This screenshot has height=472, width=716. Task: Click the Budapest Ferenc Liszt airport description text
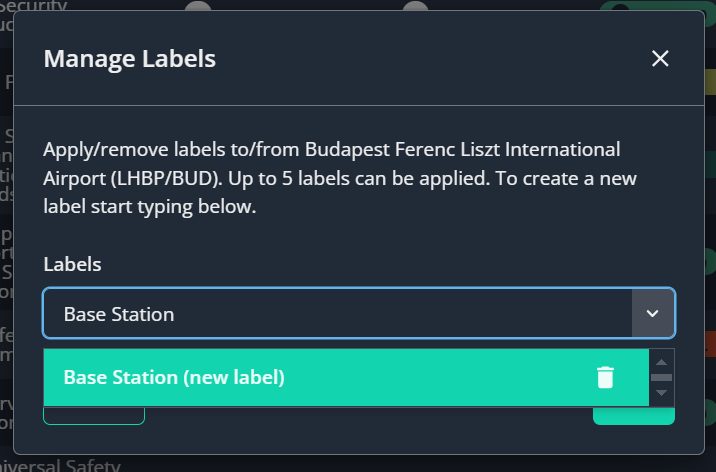coord(340,178)
